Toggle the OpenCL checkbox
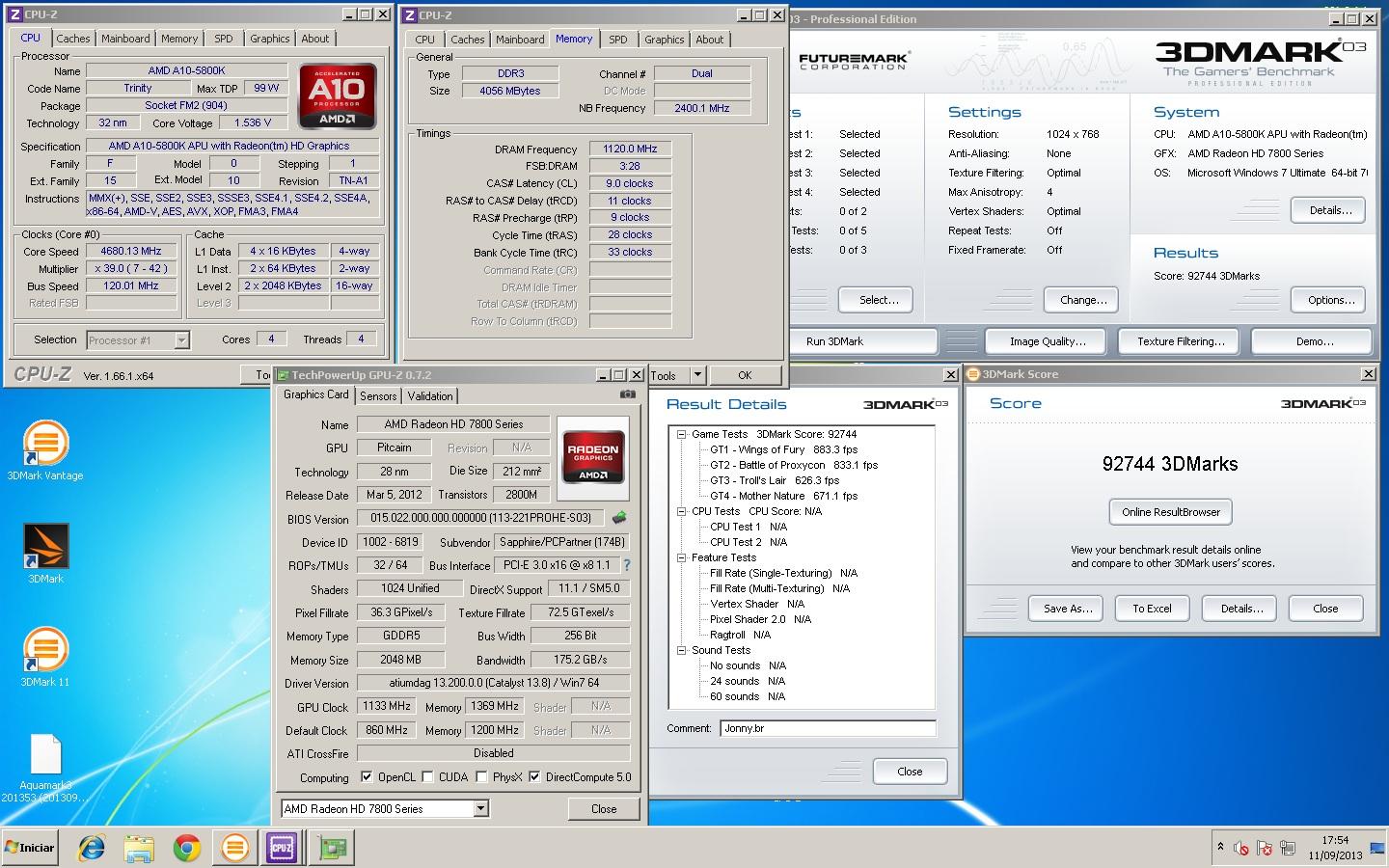 [x=367, y=777]
